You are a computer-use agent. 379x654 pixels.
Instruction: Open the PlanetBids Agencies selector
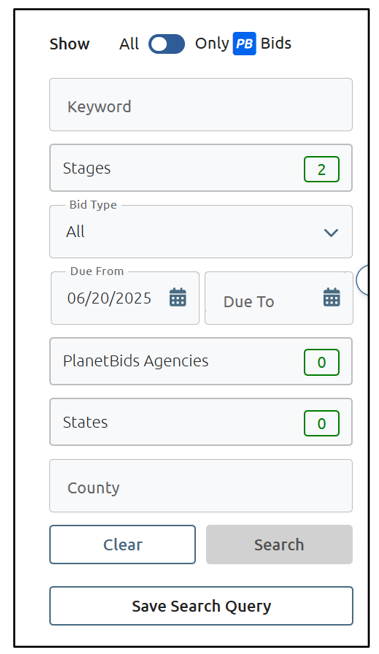point(201,361)
